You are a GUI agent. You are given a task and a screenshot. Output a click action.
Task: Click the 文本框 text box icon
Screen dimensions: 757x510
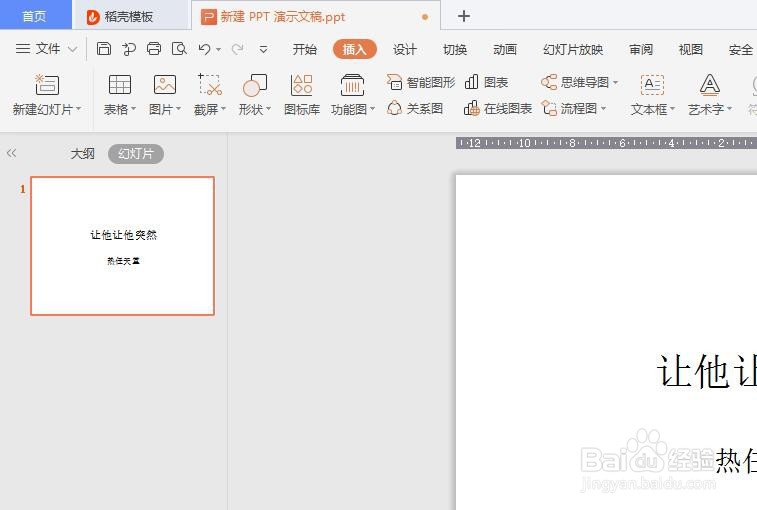652,85
